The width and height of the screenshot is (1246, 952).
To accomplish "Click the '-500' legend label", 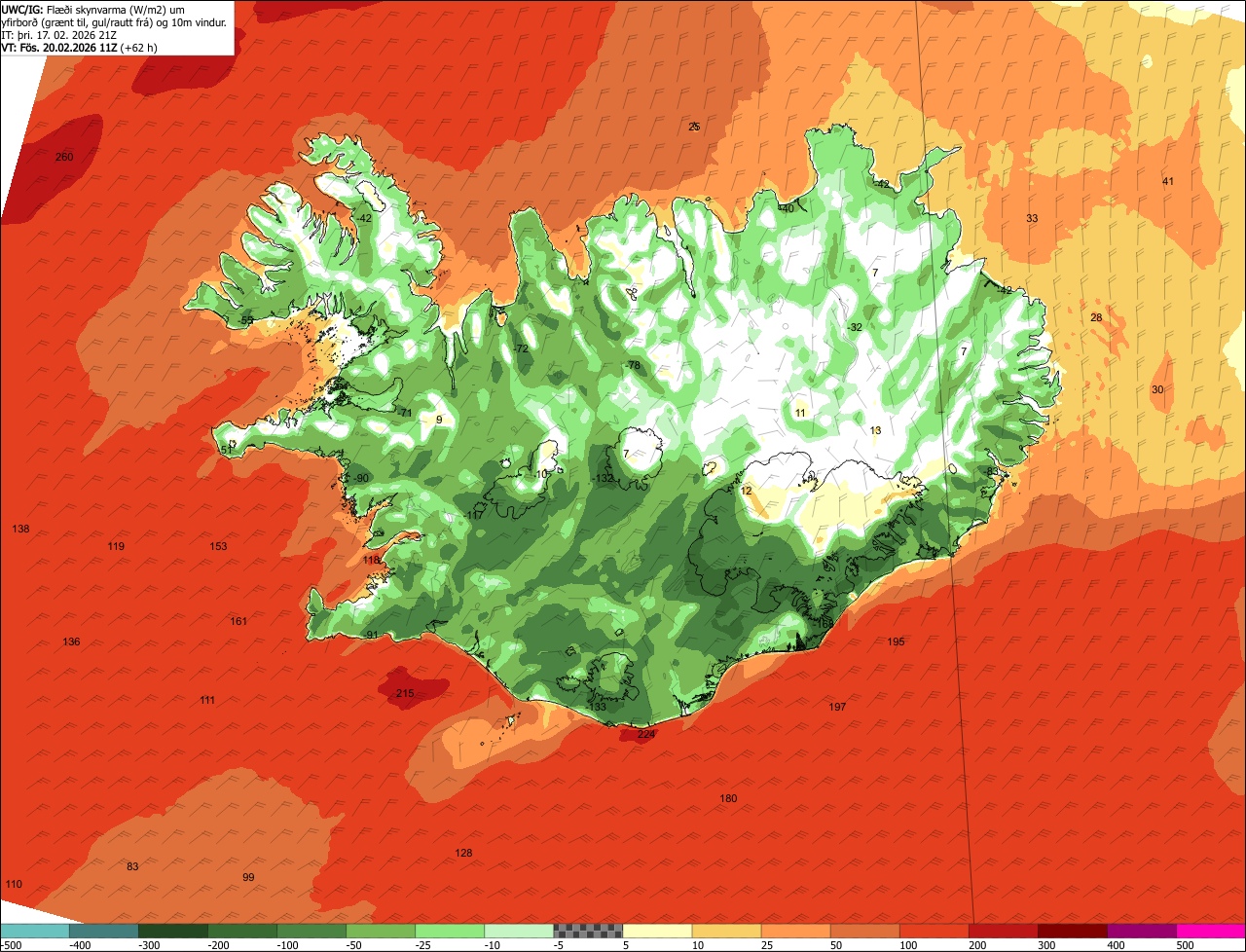I will coord(11,944).
